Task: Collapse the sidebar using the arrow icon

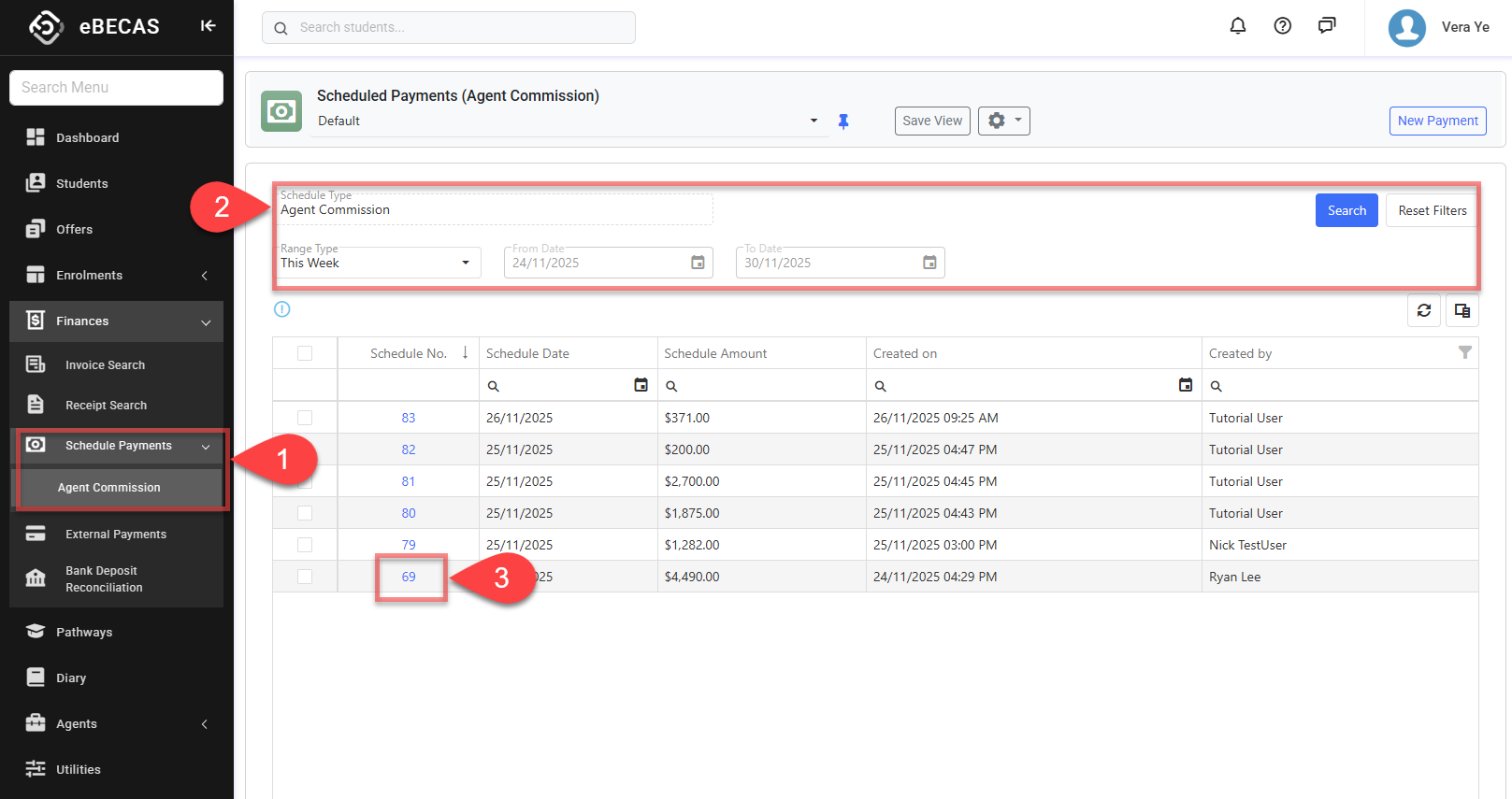Action: pyautogui.click(x=208, y=26)
